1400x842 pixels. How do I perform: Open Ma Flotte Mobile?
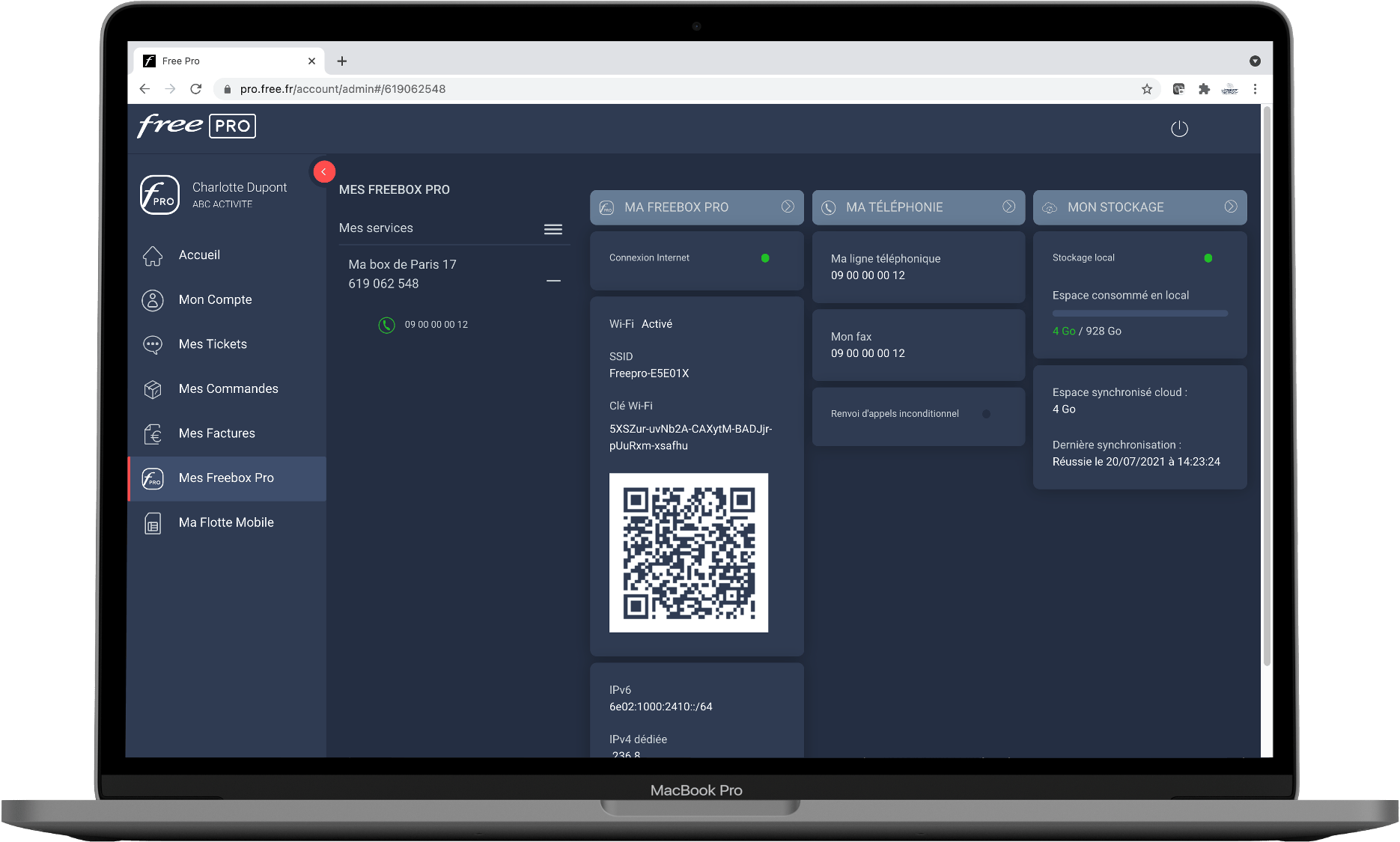coord(227,522)
